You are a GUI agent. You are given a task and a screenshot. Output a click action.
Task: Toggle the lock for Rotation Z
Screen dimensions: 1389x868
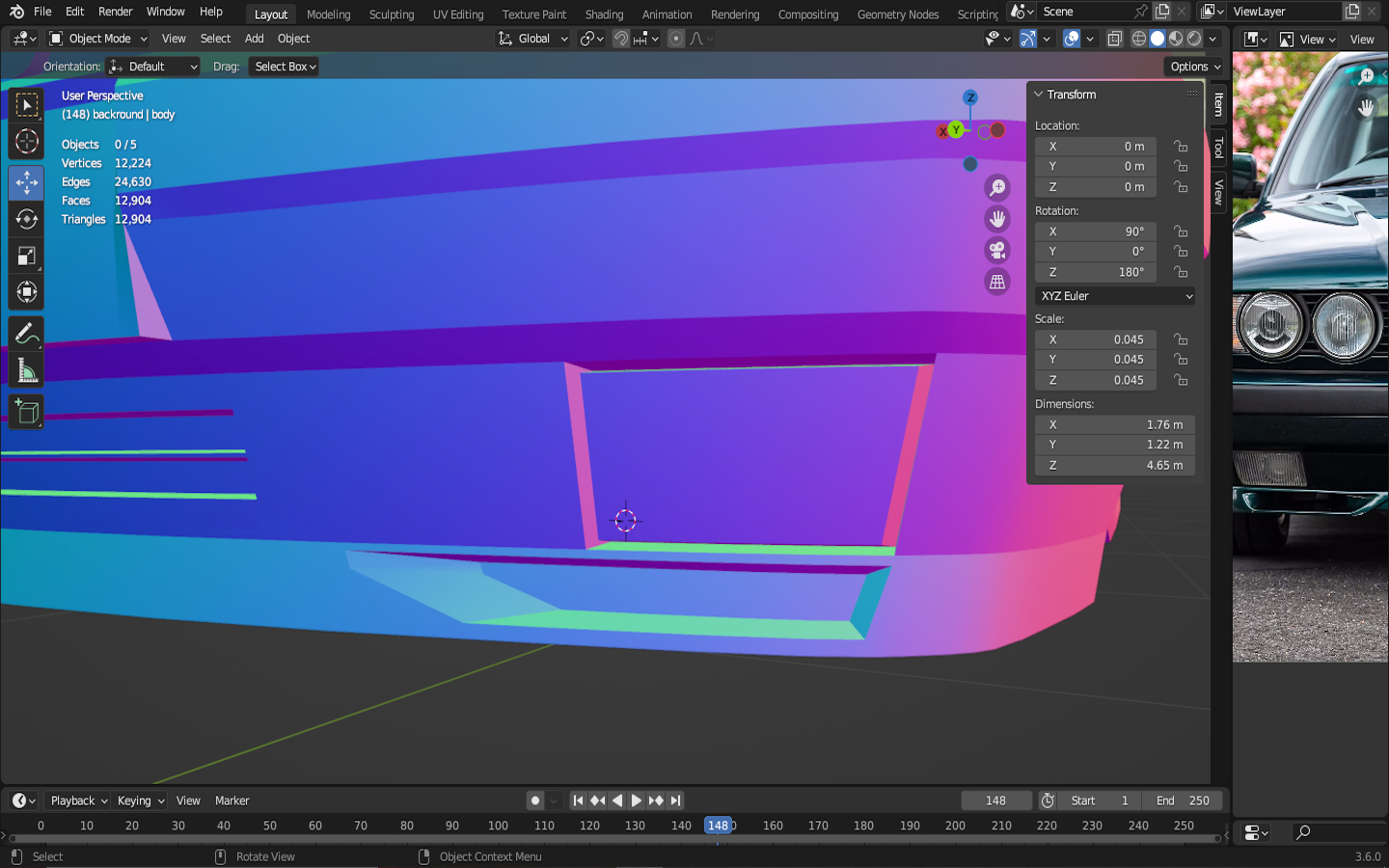(x=1181, y=272)
